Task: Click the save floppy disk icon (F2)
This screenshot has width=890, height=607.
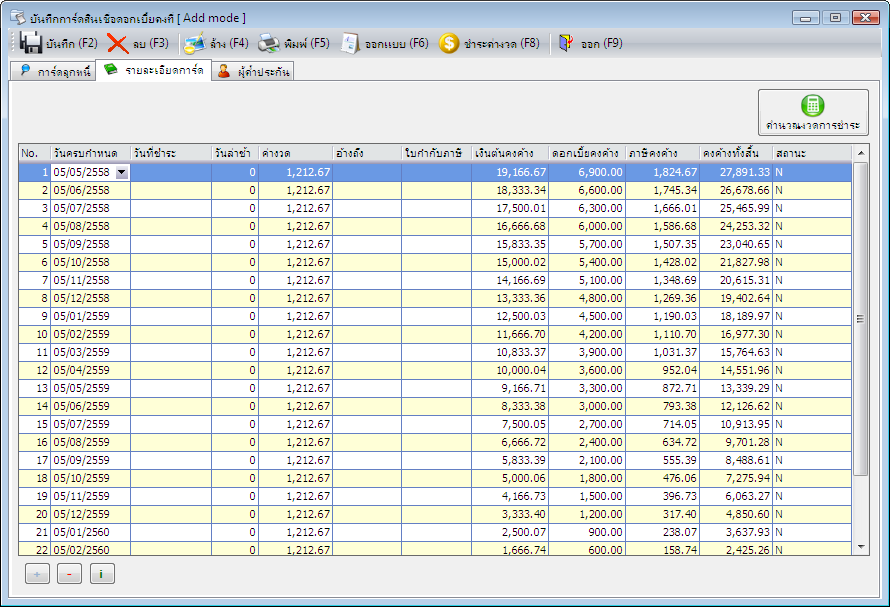Action: (x=31, y=44)
